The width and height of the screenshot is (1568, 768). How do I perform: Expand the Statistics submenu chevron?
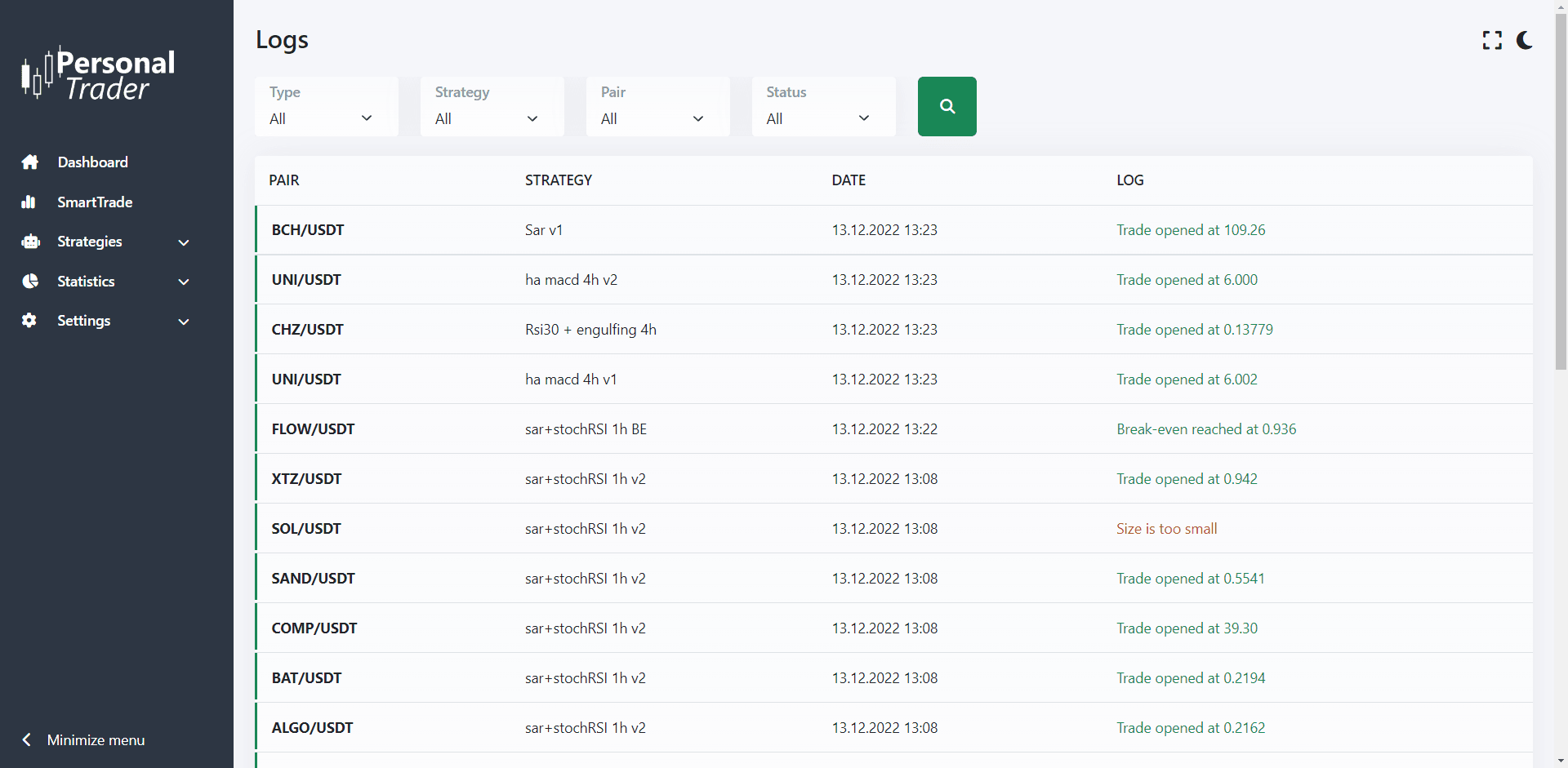coord(184,282)
